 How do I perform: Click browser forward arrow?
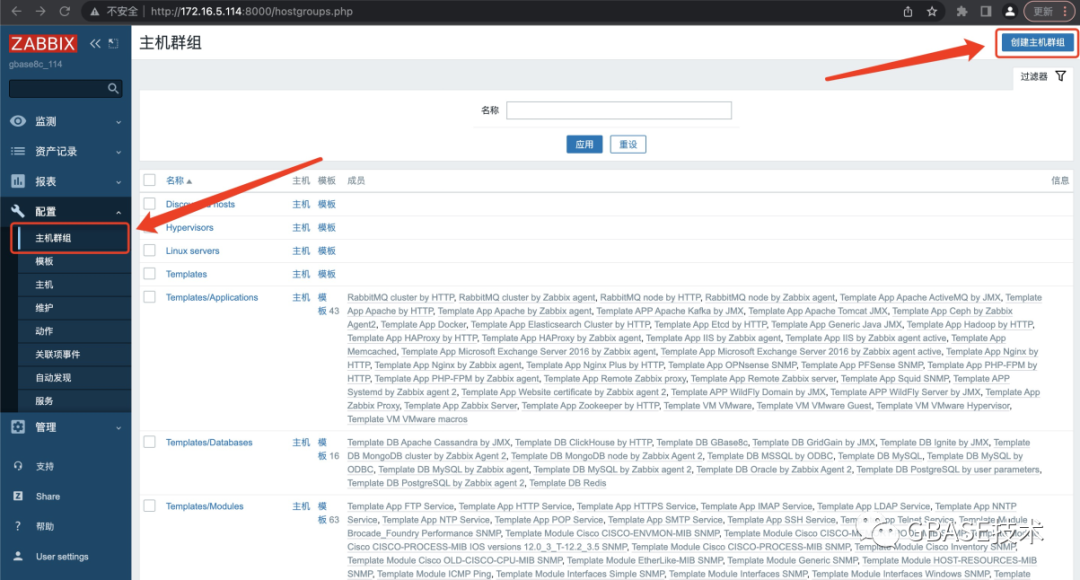(x=41, y=11)
